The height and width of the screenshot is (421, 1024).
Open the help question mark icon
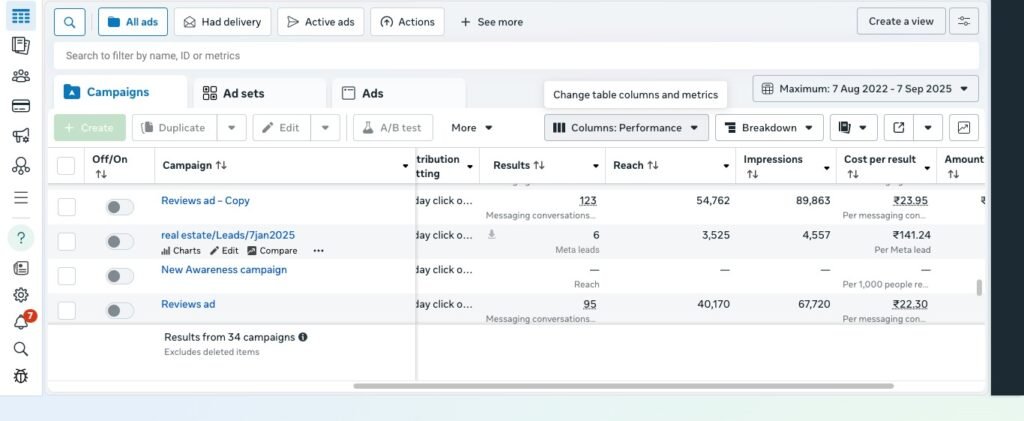(20, 237)
